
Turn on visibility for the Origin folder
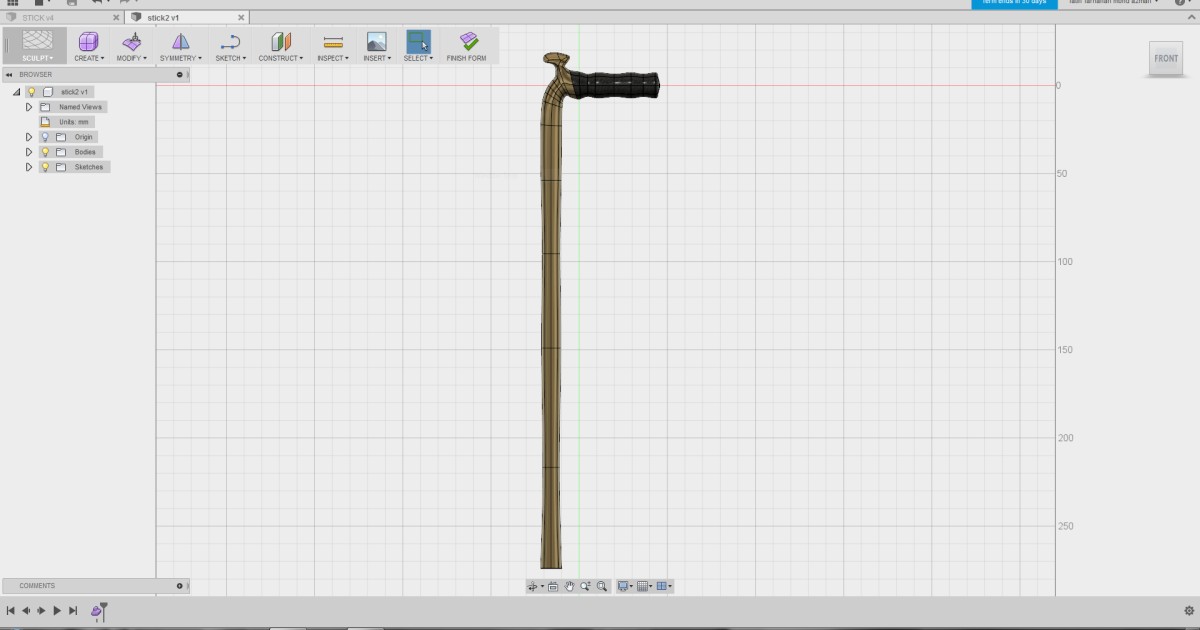point(46,136)
